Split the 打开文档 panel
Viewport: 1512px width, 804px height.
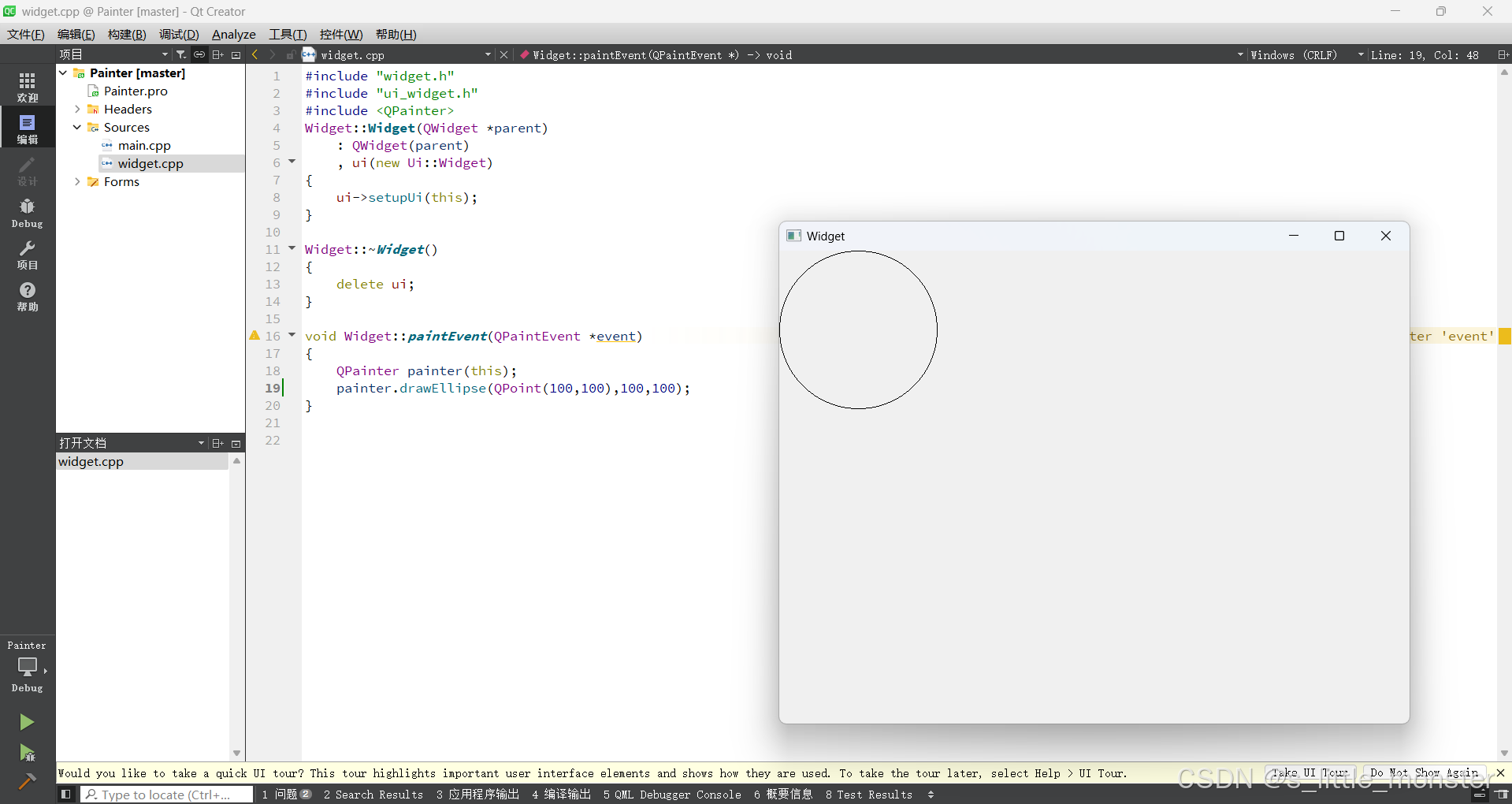click(218, 443)
